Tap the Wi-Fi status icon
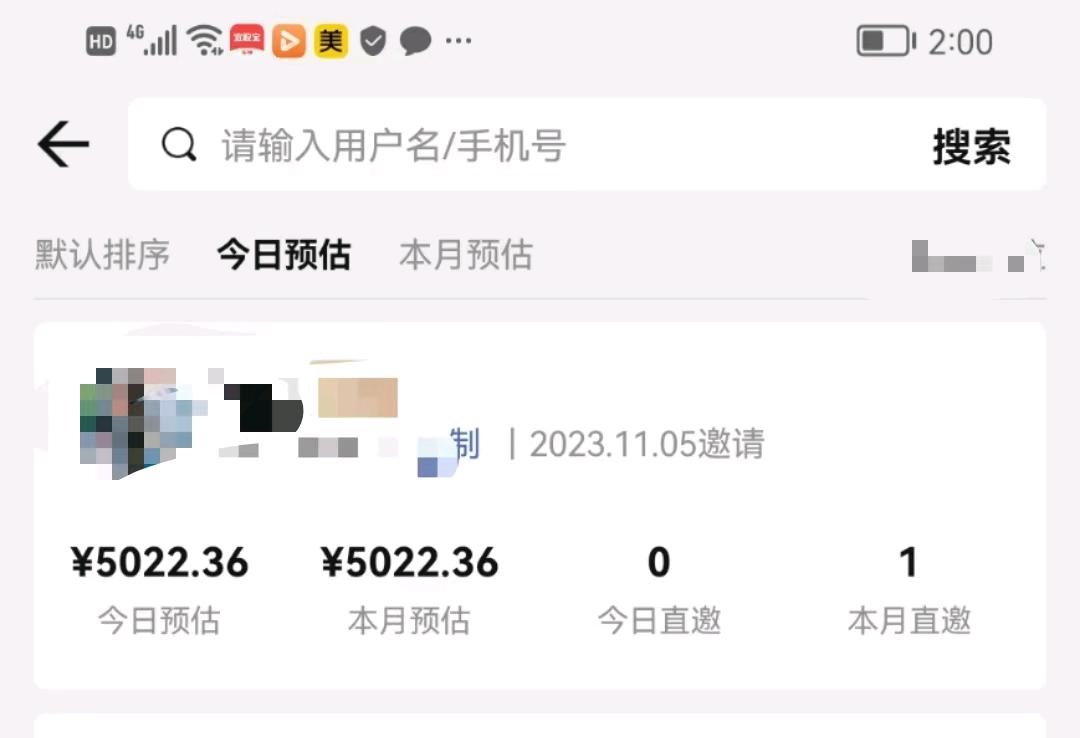This screenshot has width=1080, height=738. [x=206, y=40]
